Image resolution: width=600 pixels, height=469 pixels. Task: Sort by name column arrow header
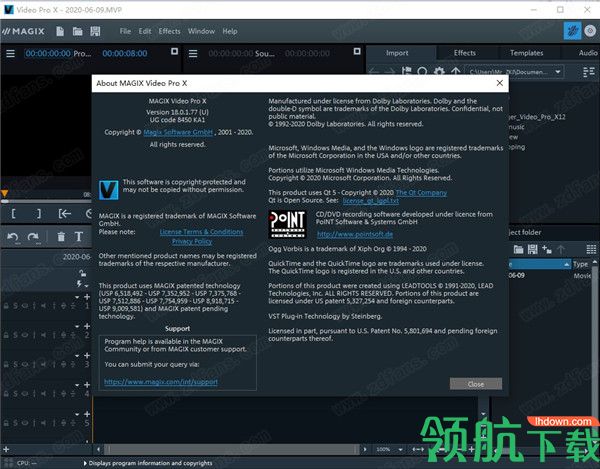pyautogui.click(x=540, y=264)
